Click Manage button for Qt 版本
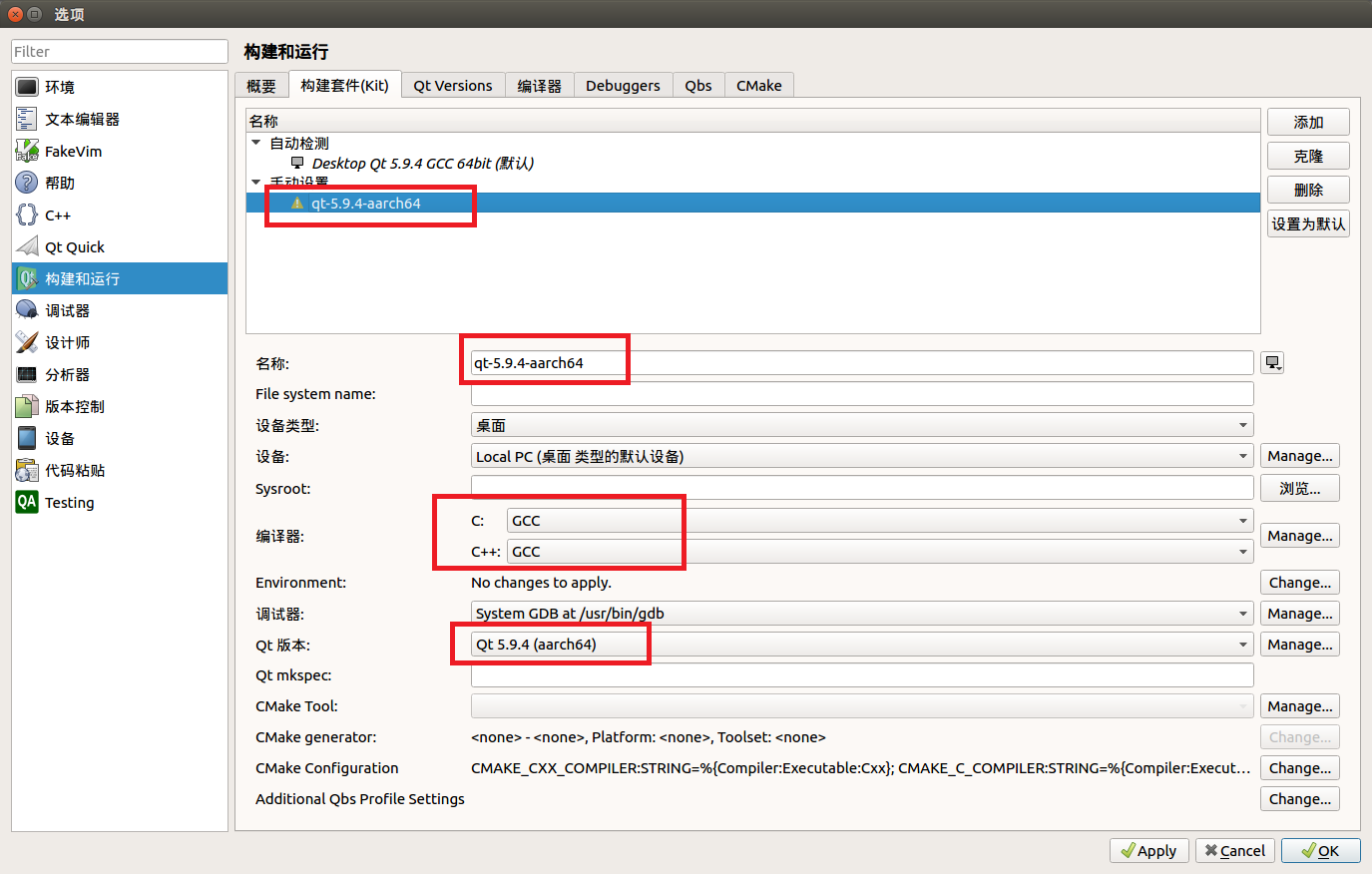Viewport: 1372px width, 874px height. 1300,645
